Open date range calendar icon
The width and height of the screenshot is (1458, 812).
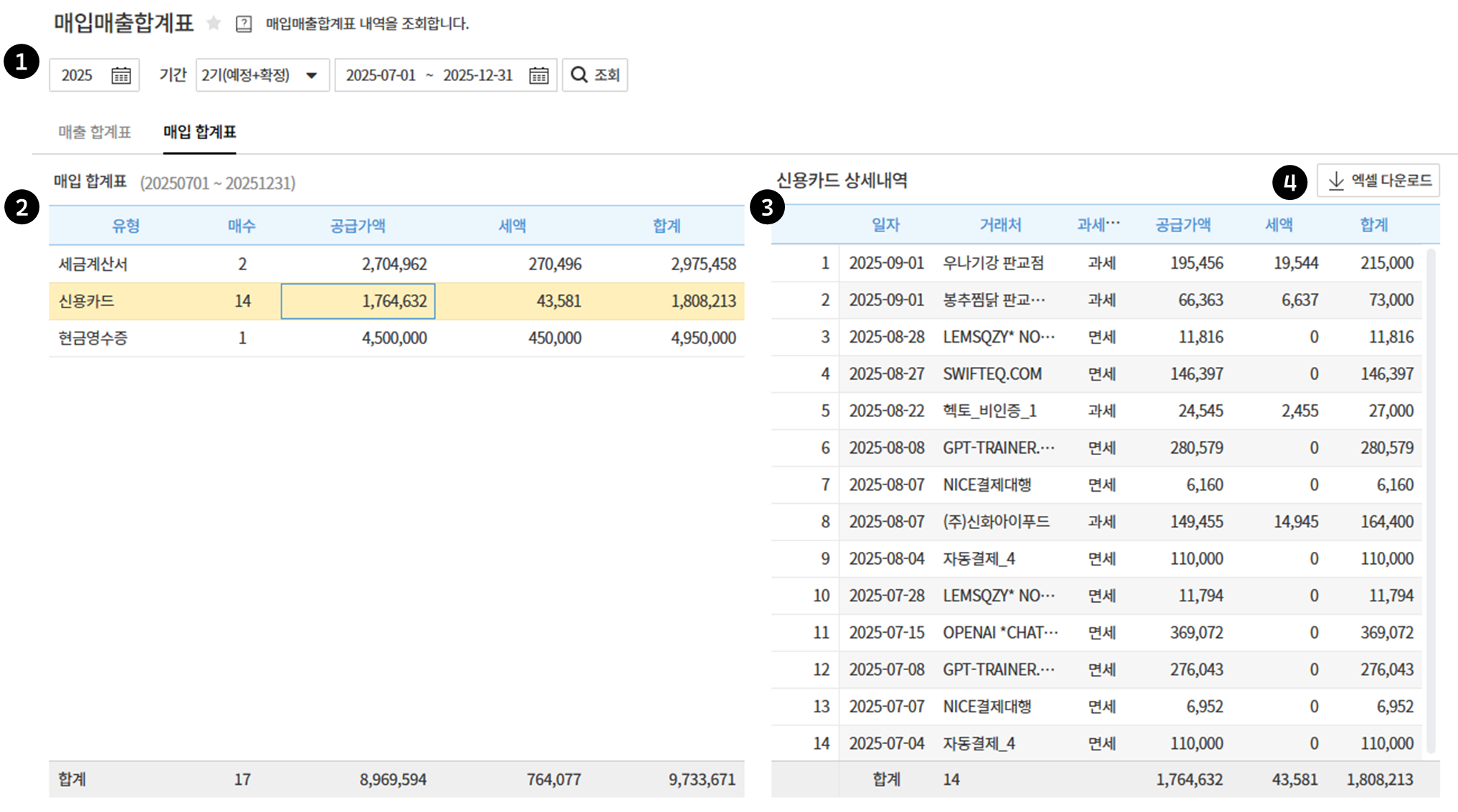click(x=538, y=75)
